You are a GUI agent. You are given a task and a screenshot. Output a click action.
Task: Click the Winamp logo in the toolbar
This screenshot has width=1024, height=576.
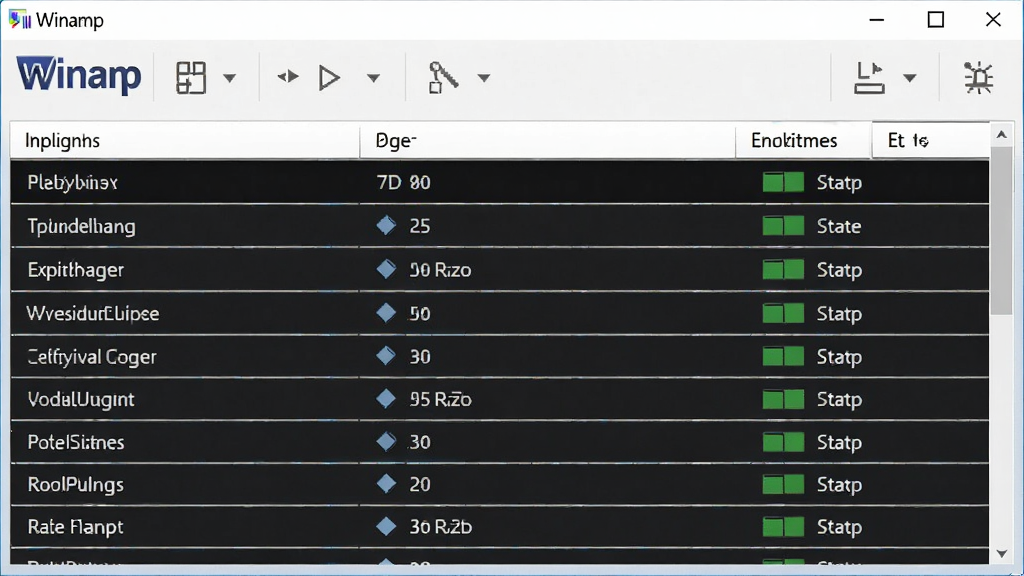pyautogui.click(x=78, y=75)
